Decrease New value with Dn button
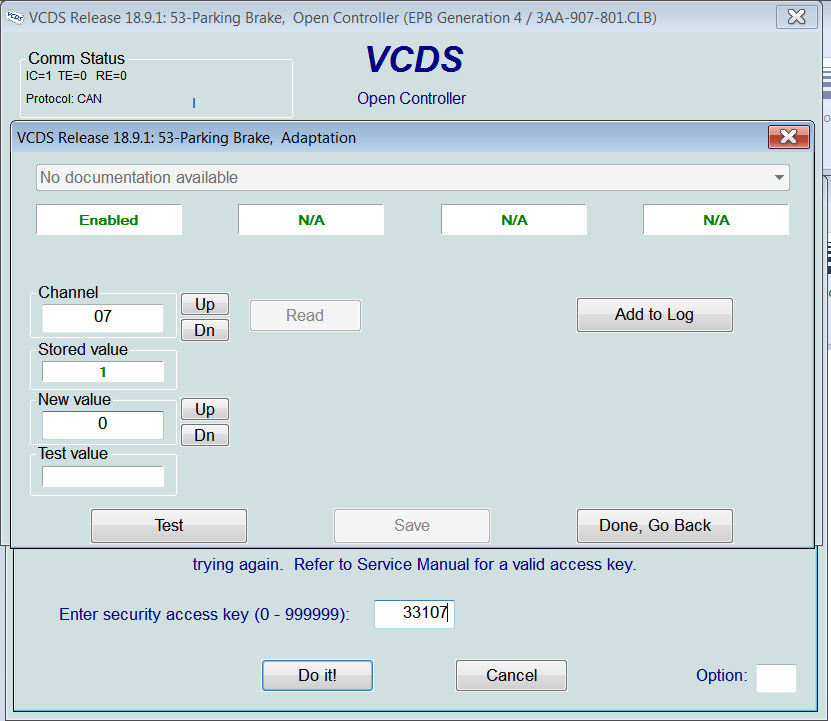Image resolution: width=831 pixels, height=721 pixels. point(205,435)
